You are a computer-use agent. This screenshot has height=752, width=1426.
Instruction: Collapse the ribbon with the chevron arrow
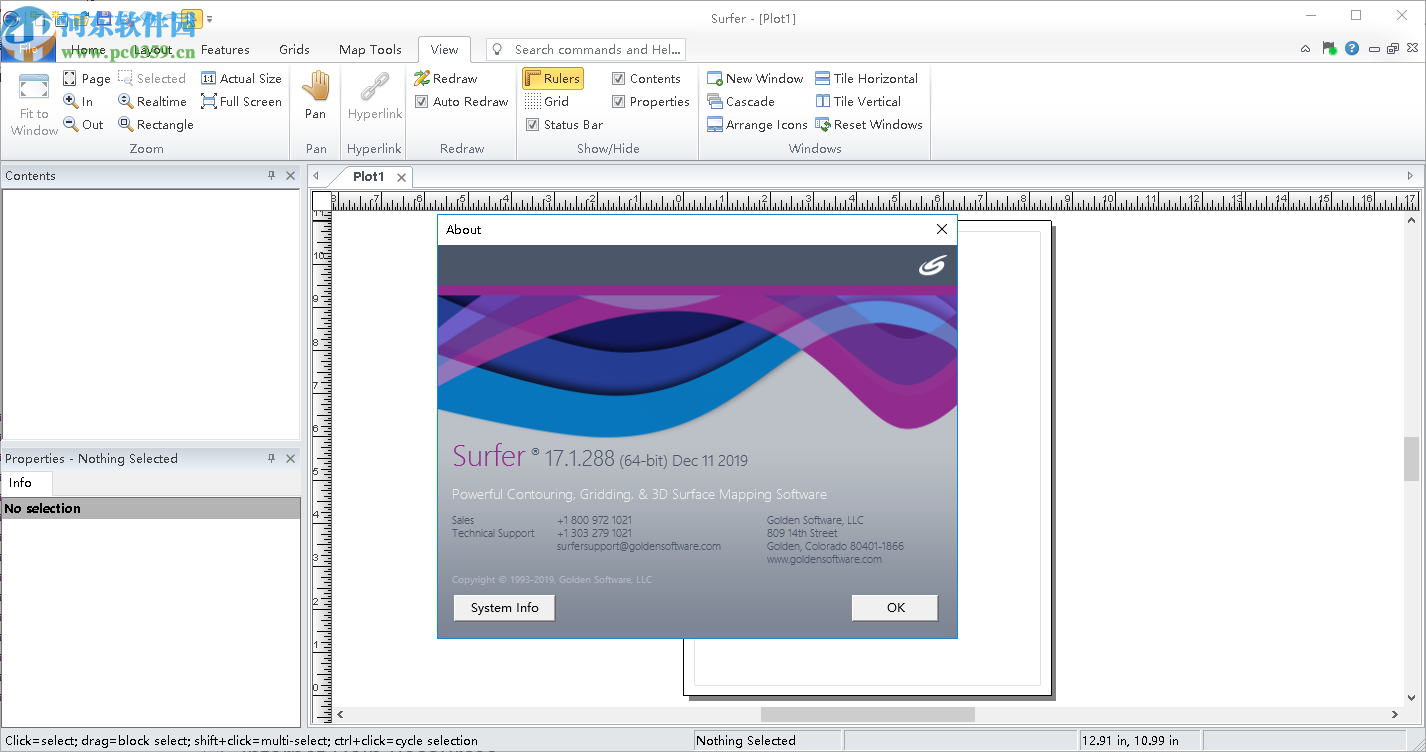point(1305,47)
